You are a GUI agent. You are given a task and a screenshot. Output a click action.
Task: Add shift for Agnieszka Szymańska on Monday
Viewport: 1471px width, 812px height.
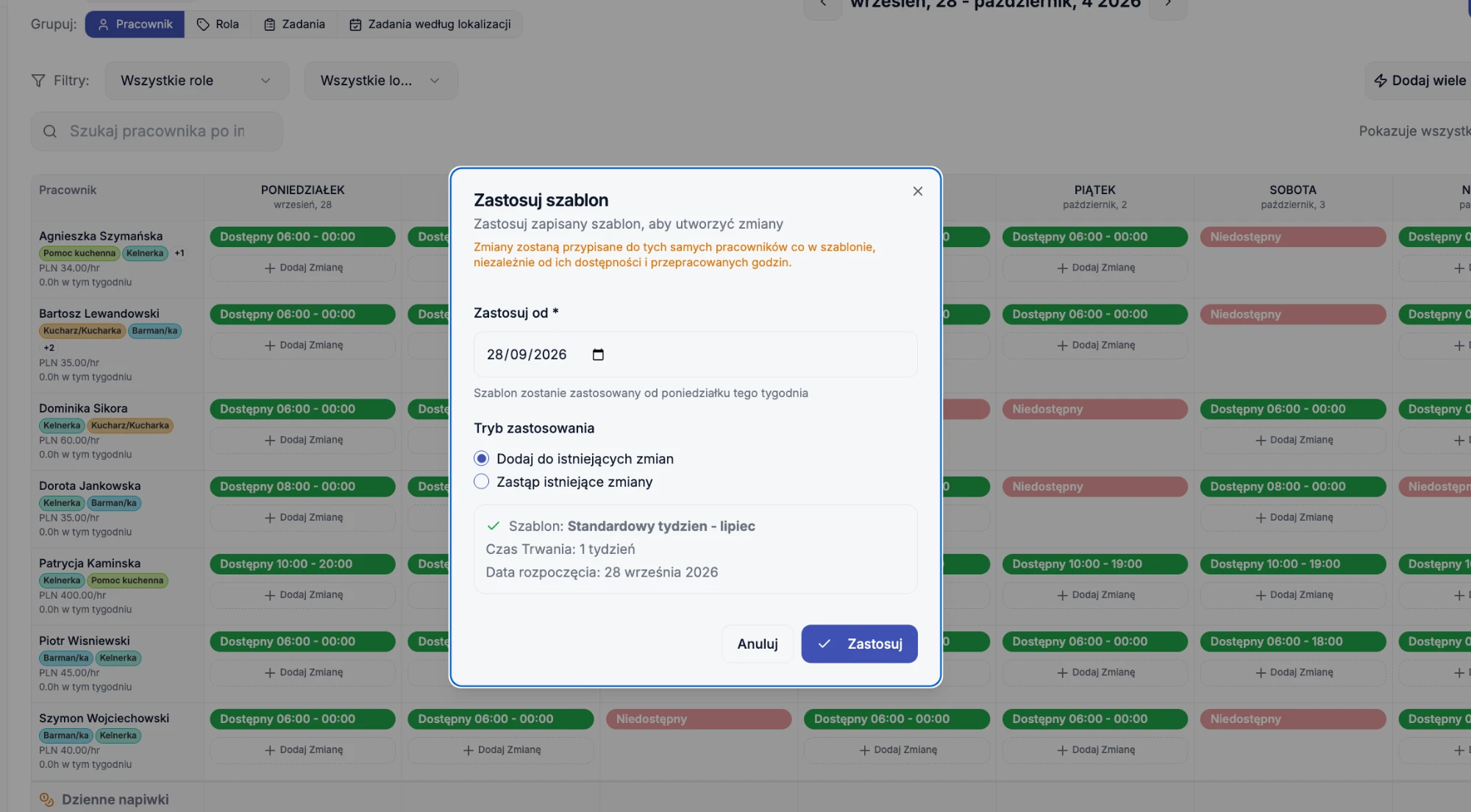(x=303, y=268)
